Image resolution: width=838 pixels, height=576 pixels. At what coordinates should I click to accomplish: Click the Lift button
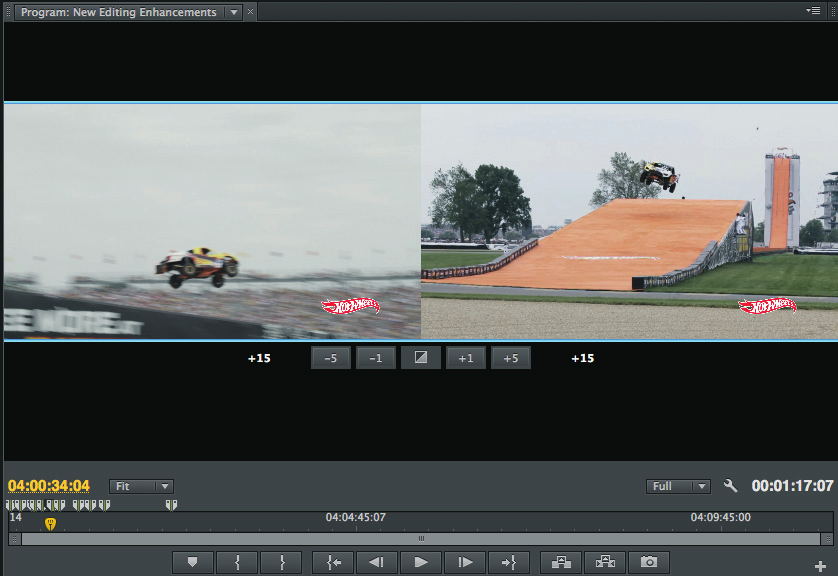tap(561, 563)
